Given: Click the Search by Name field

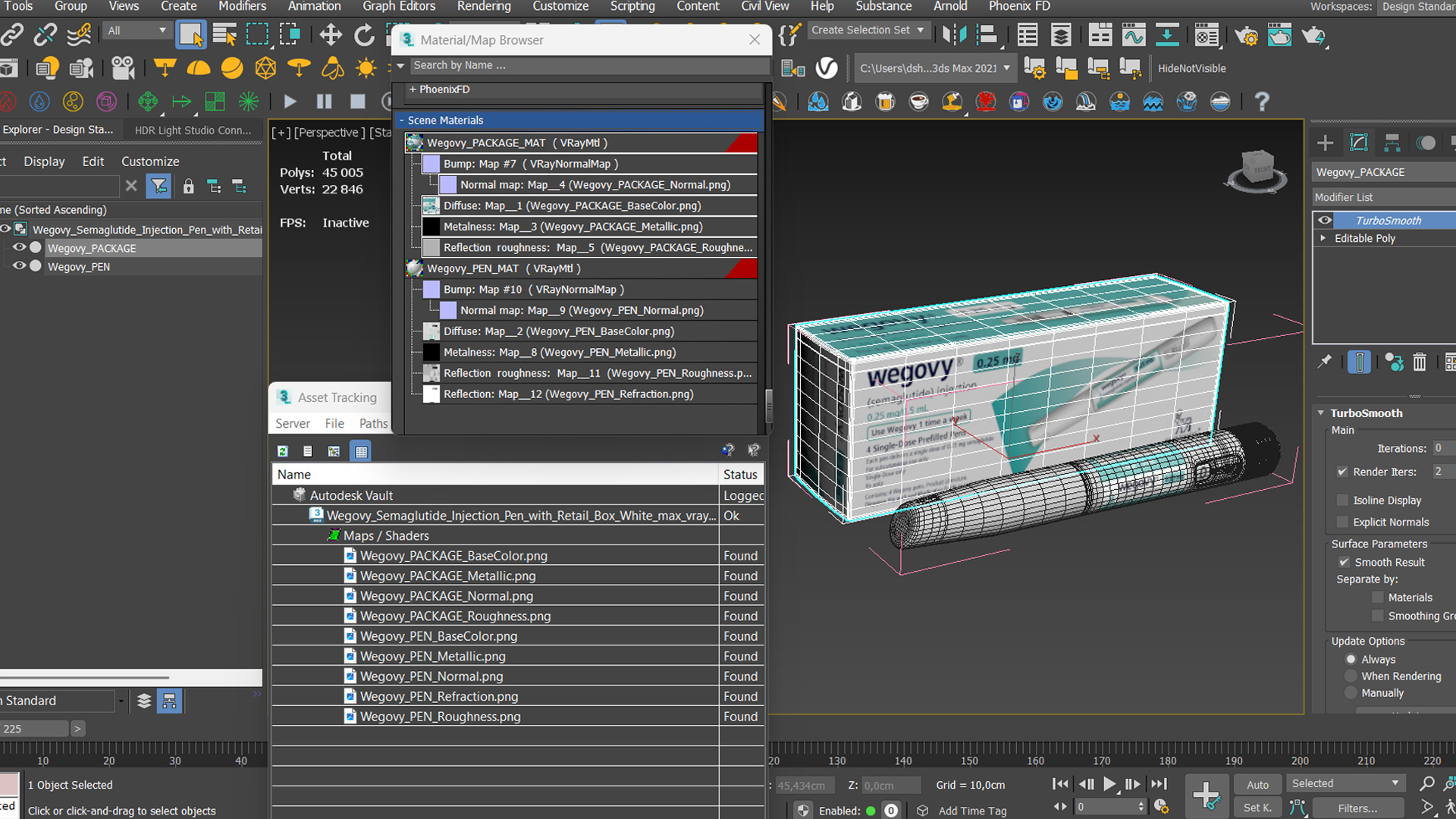Looking at the screenshot, I should 589,66.
